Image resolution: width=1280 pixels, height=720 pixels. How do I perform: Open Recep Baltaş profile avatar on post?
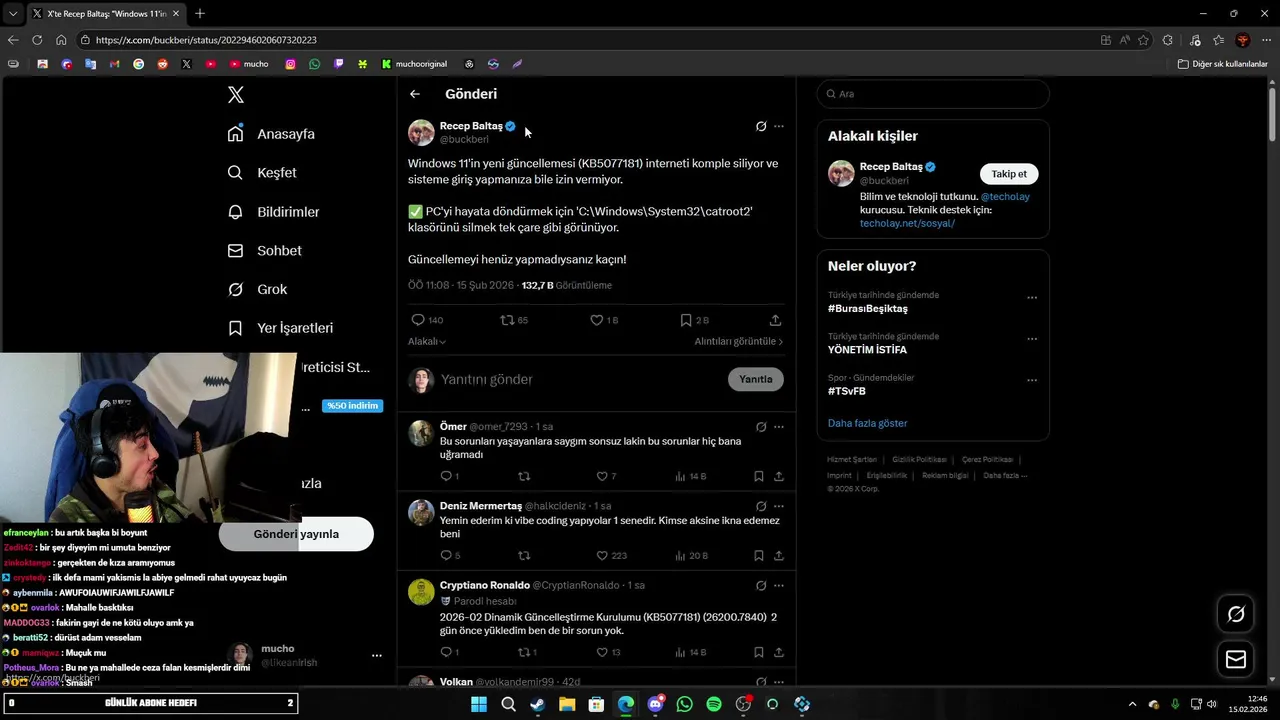pos(421,132)
